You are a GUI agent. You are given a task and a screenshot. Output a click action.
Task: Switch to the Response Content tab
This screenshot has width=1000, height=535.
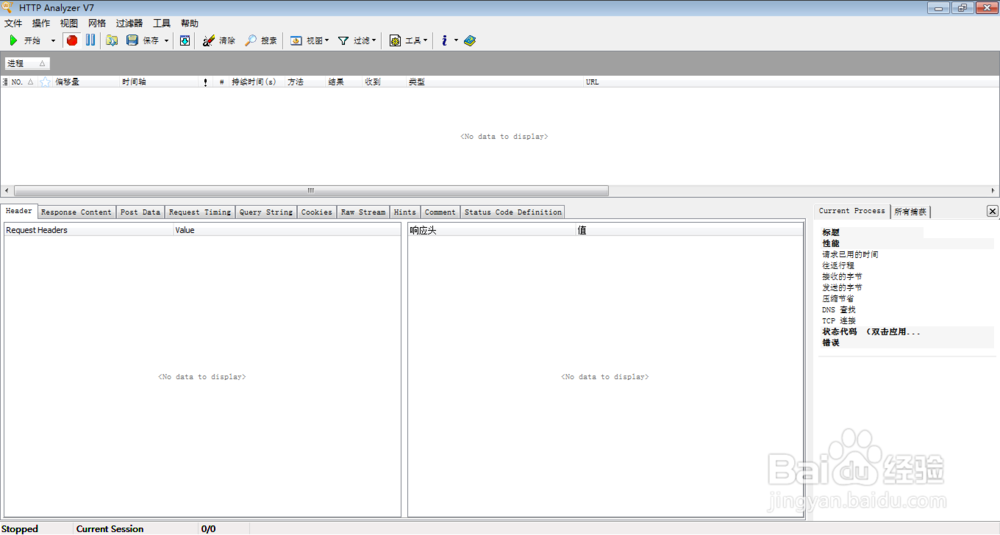coord(77,212)
